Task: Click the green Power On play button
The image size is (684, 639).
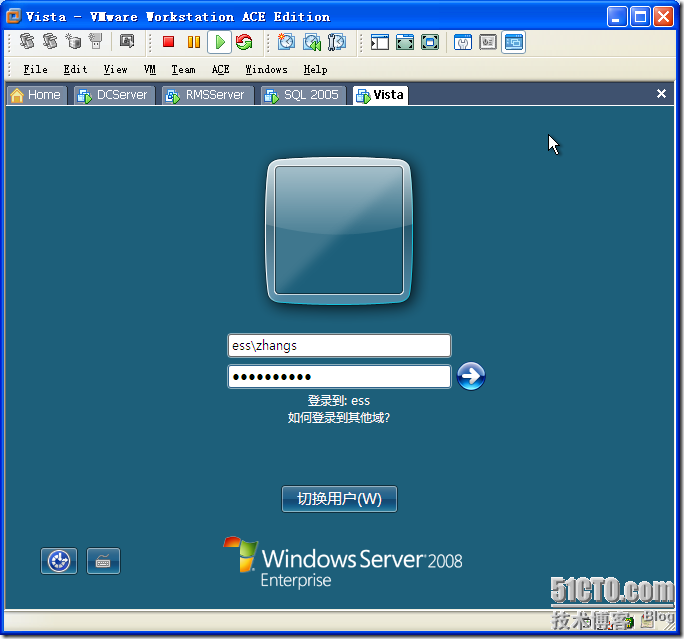Action: [x=219, y=42]
